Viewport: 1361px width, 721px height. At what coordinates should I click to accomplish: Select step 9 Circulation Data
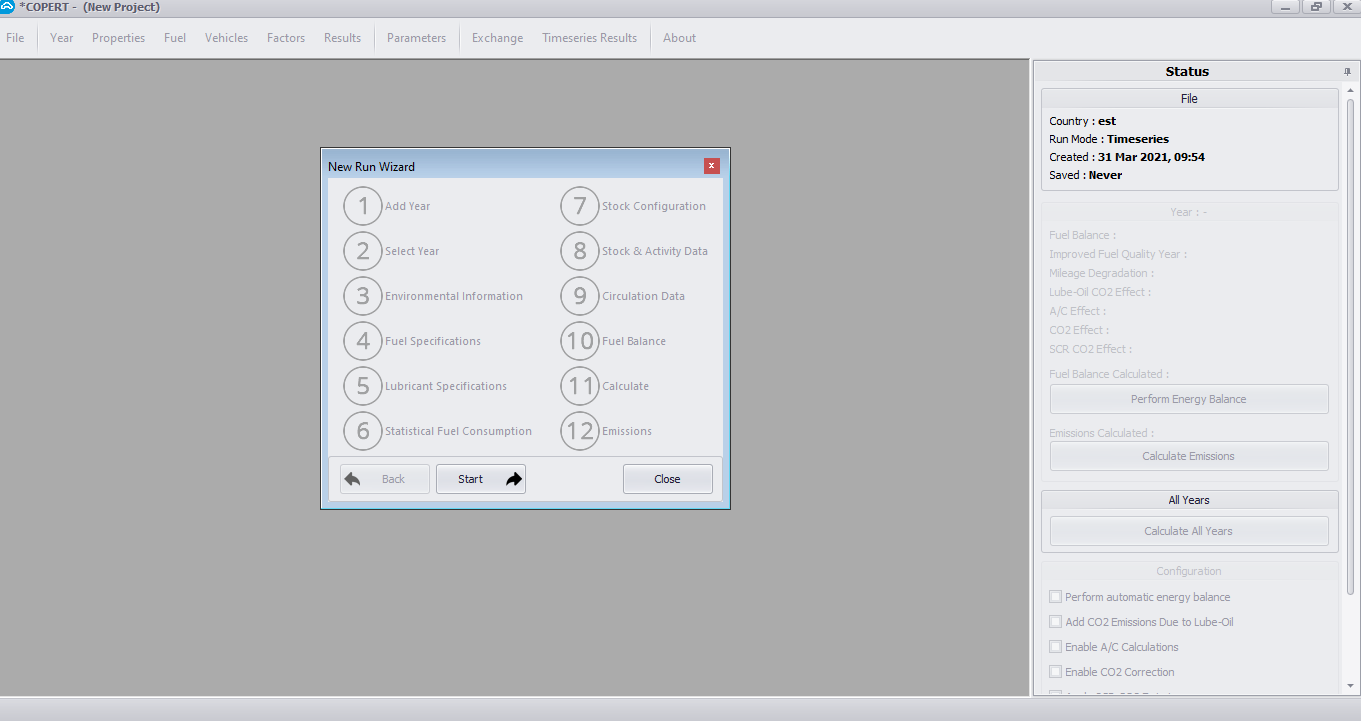pyautogui.click(x=580, y=296)
